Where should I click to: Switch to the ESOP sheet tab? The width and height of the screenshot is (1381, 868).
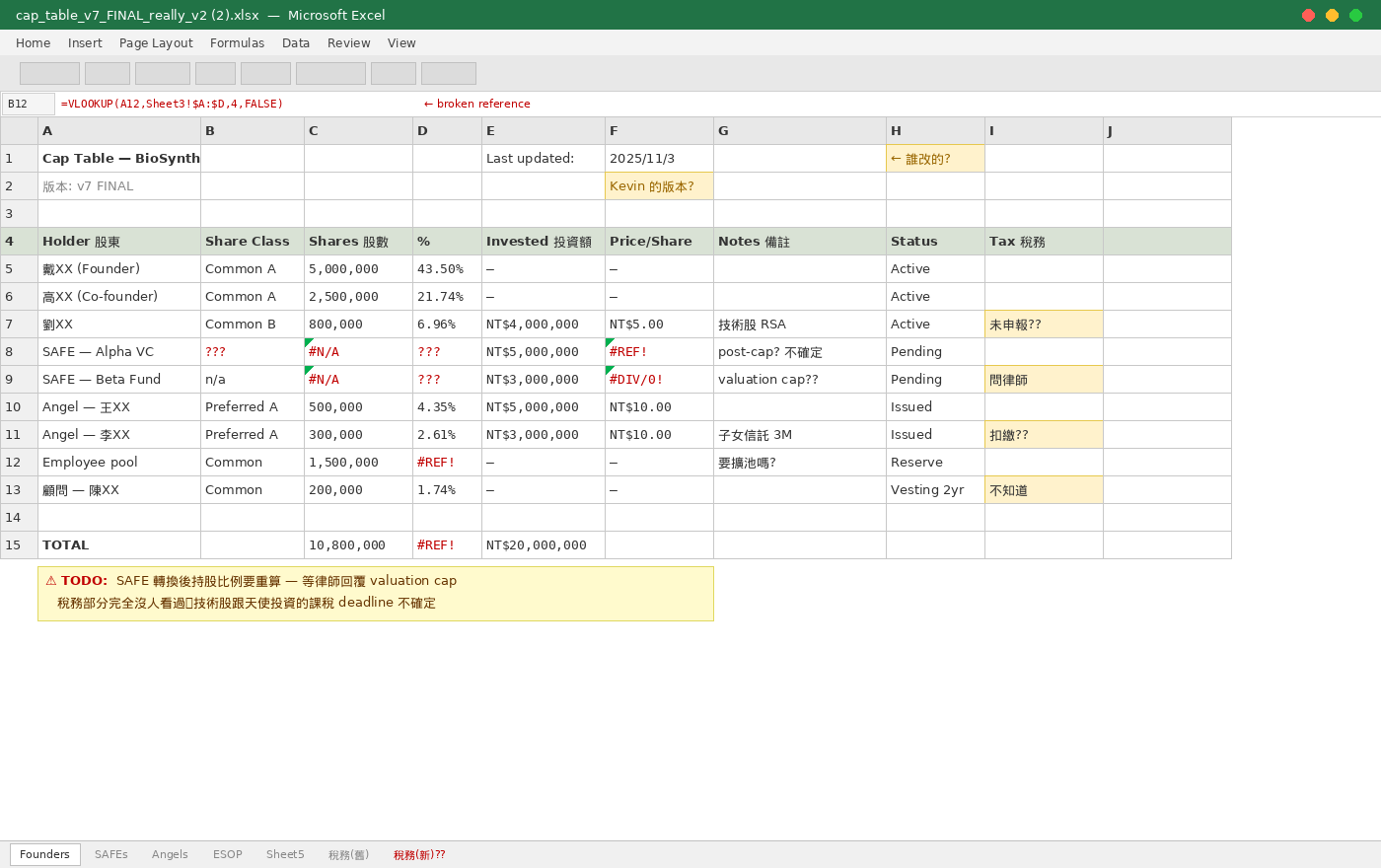click(x=228, y=854)
